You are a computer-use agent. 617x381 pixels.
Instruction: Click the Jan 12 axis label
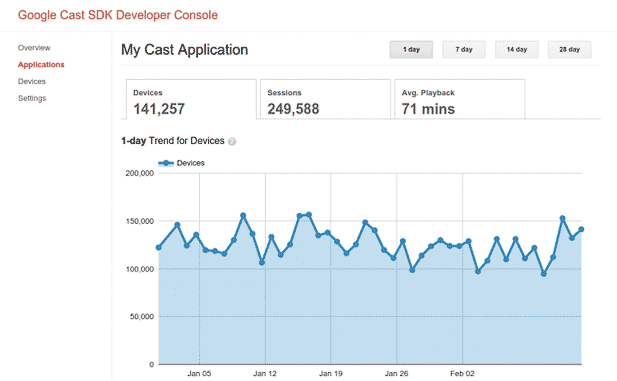(x=265, y=374)
